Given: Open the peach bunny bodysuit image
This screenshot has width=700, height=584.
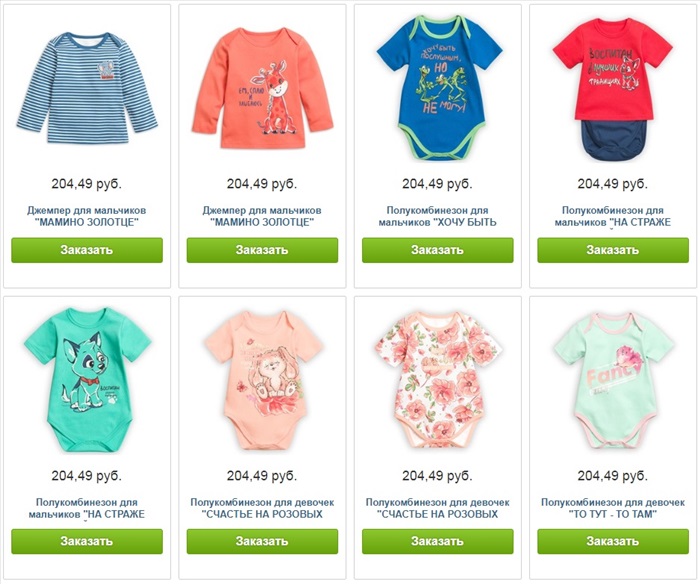Looking at the screenshot, I should 262,380.
